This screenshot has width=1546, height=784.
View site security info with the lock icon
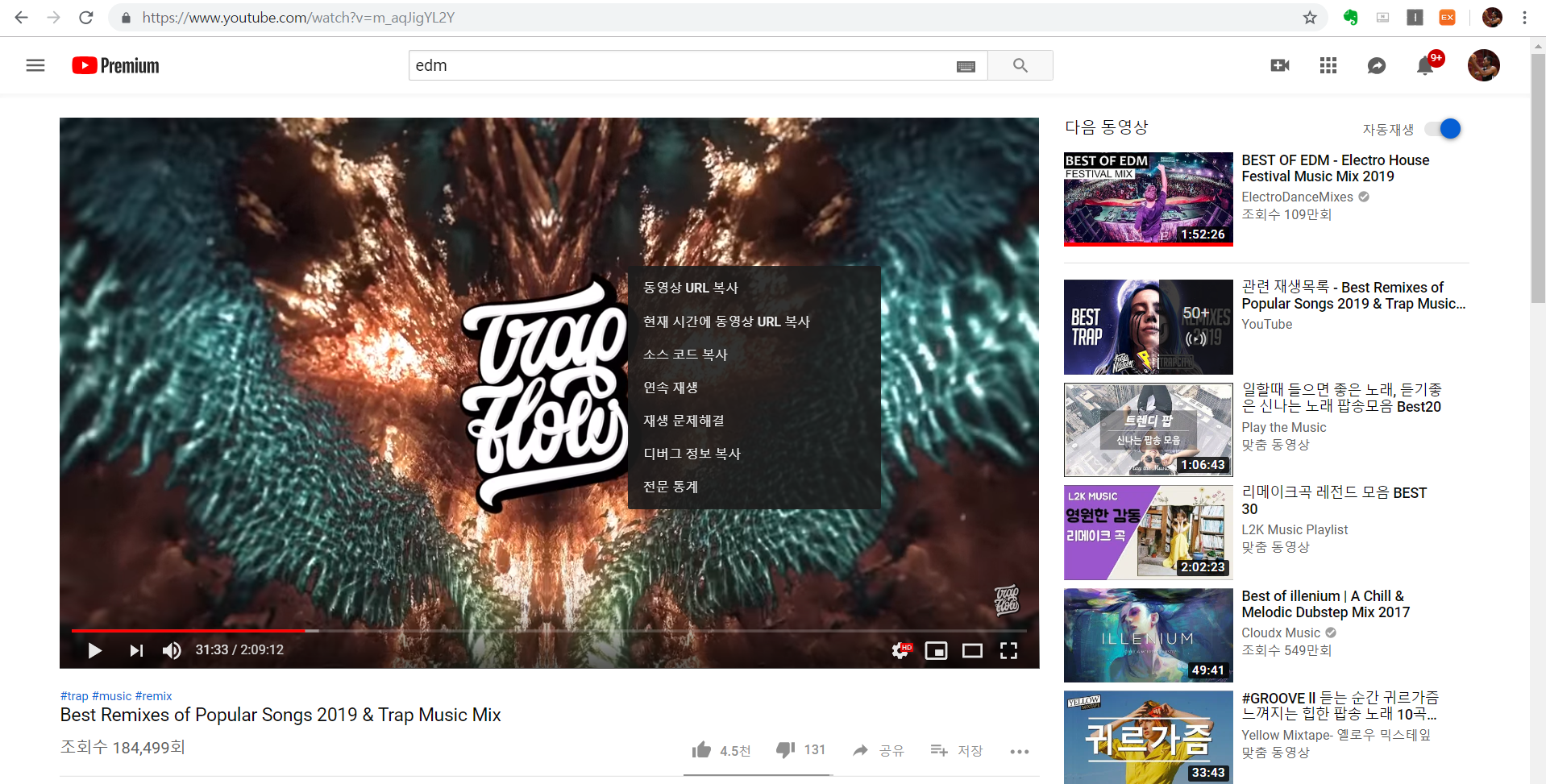tap(126, 17)
